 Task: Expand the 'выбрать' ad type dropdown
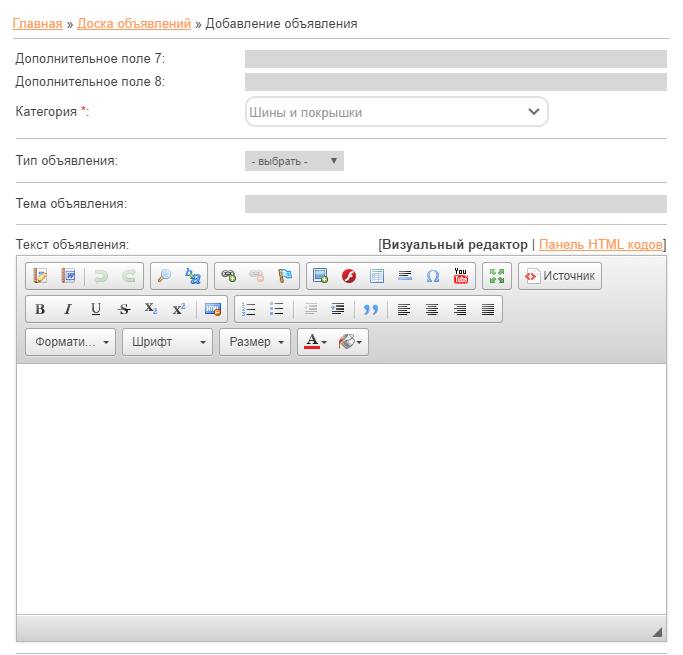coord(294,161)
